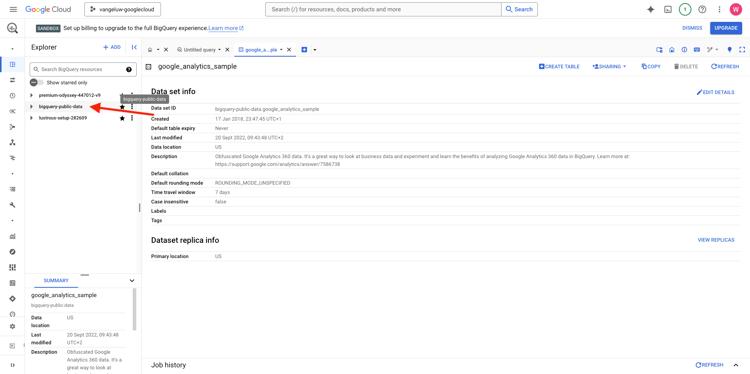Open the BigQuery product icon
Viewport: 750px width, 374px height.
click(x=12, y=28)
